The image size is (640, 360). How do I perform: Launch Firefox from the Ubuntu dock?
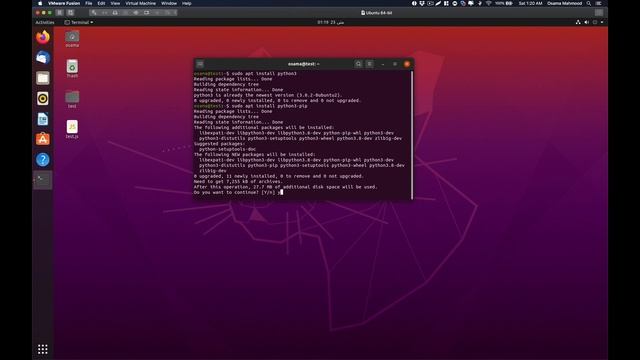pyautogui.click(x=42, y=37)
